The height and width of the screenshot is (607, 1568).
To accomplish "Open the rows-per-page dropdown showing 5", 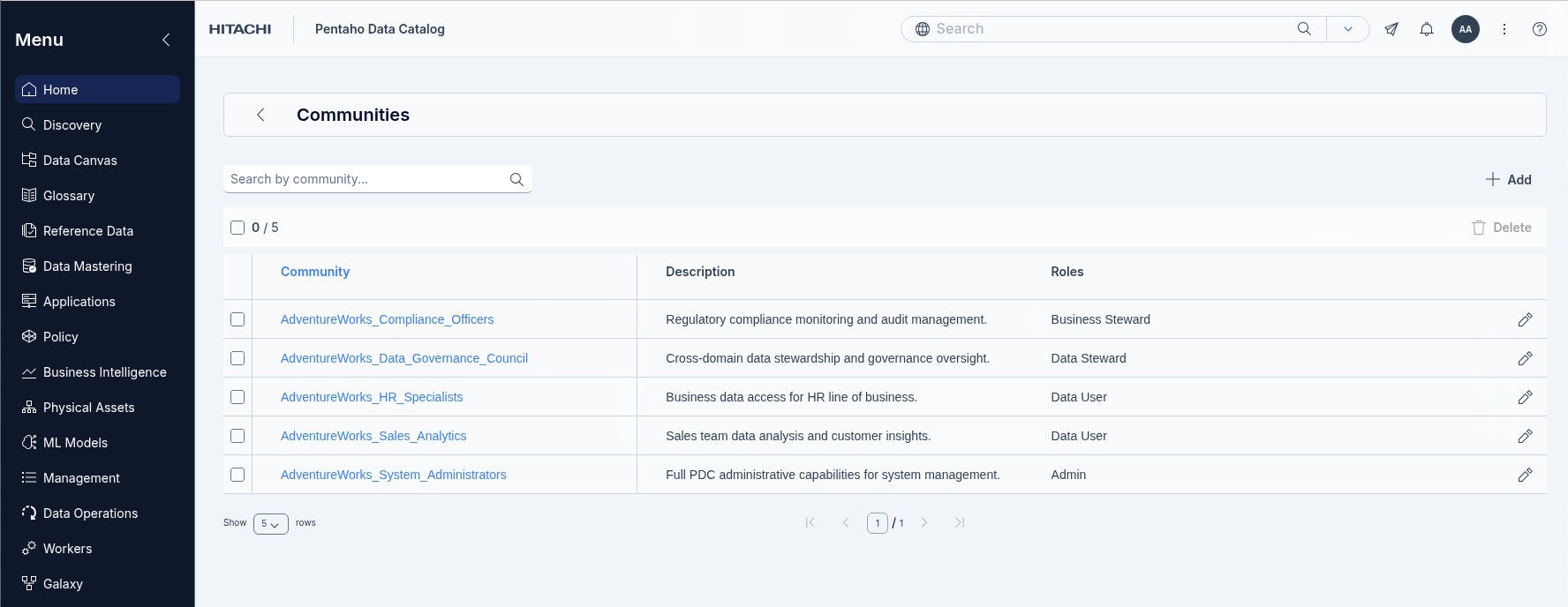I will coord(270,524).
